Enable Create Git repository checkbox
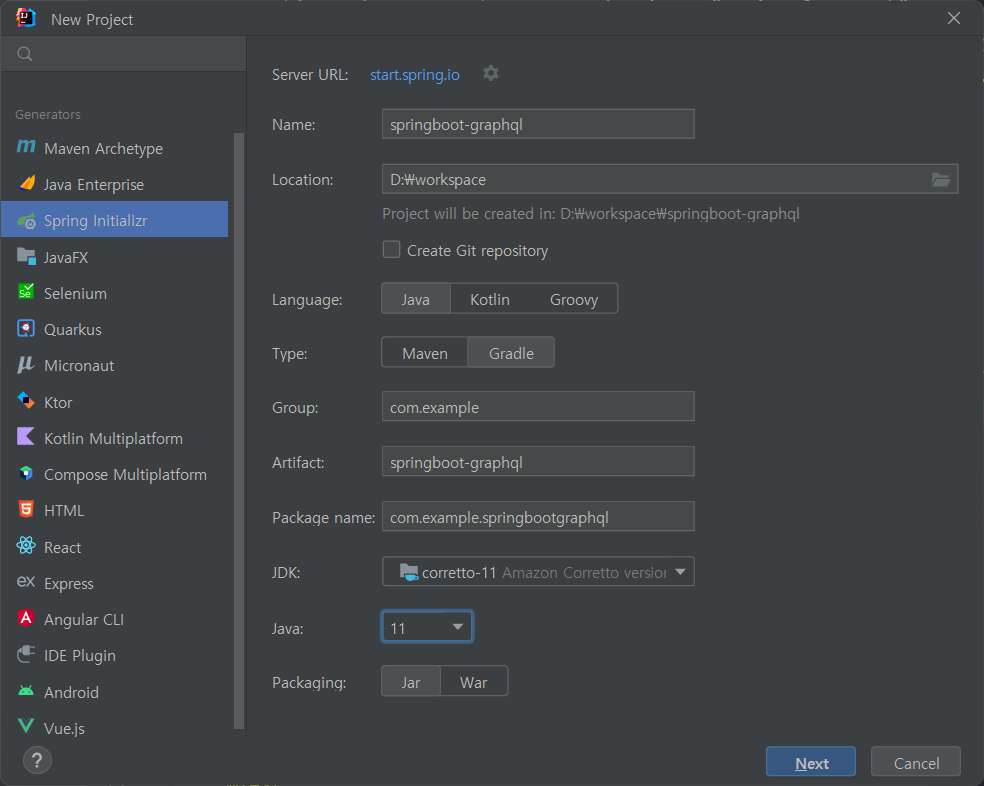 pos(392,250)
